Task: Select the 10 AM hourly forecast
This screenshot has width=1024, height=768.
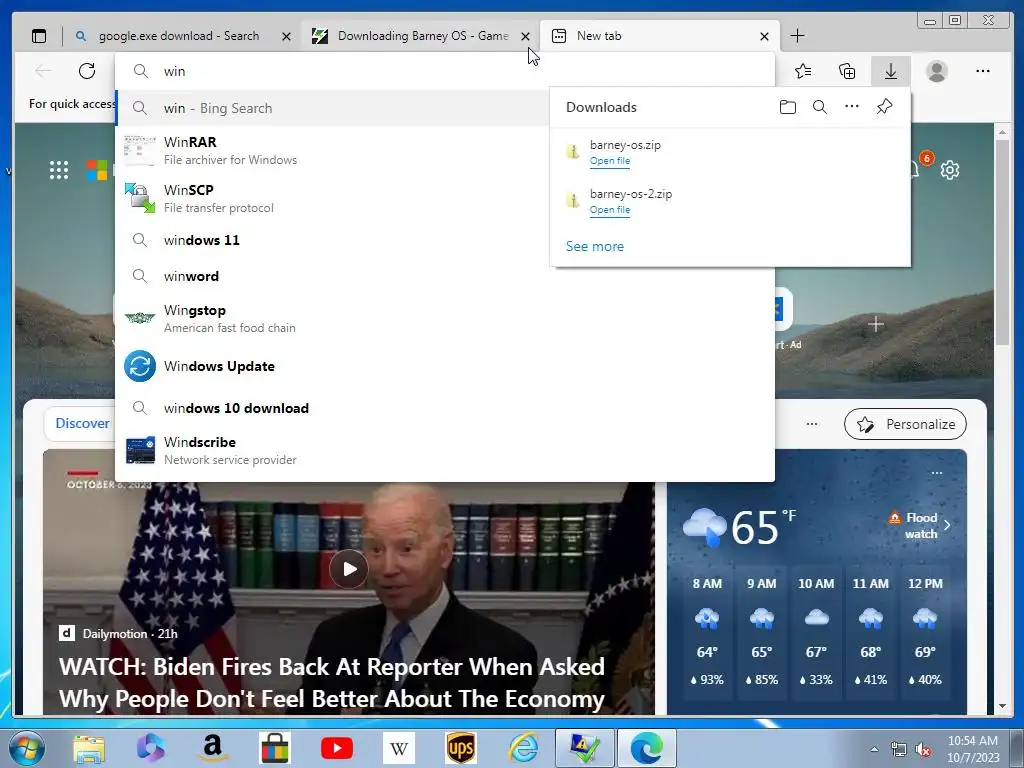Action: [816, 632]
